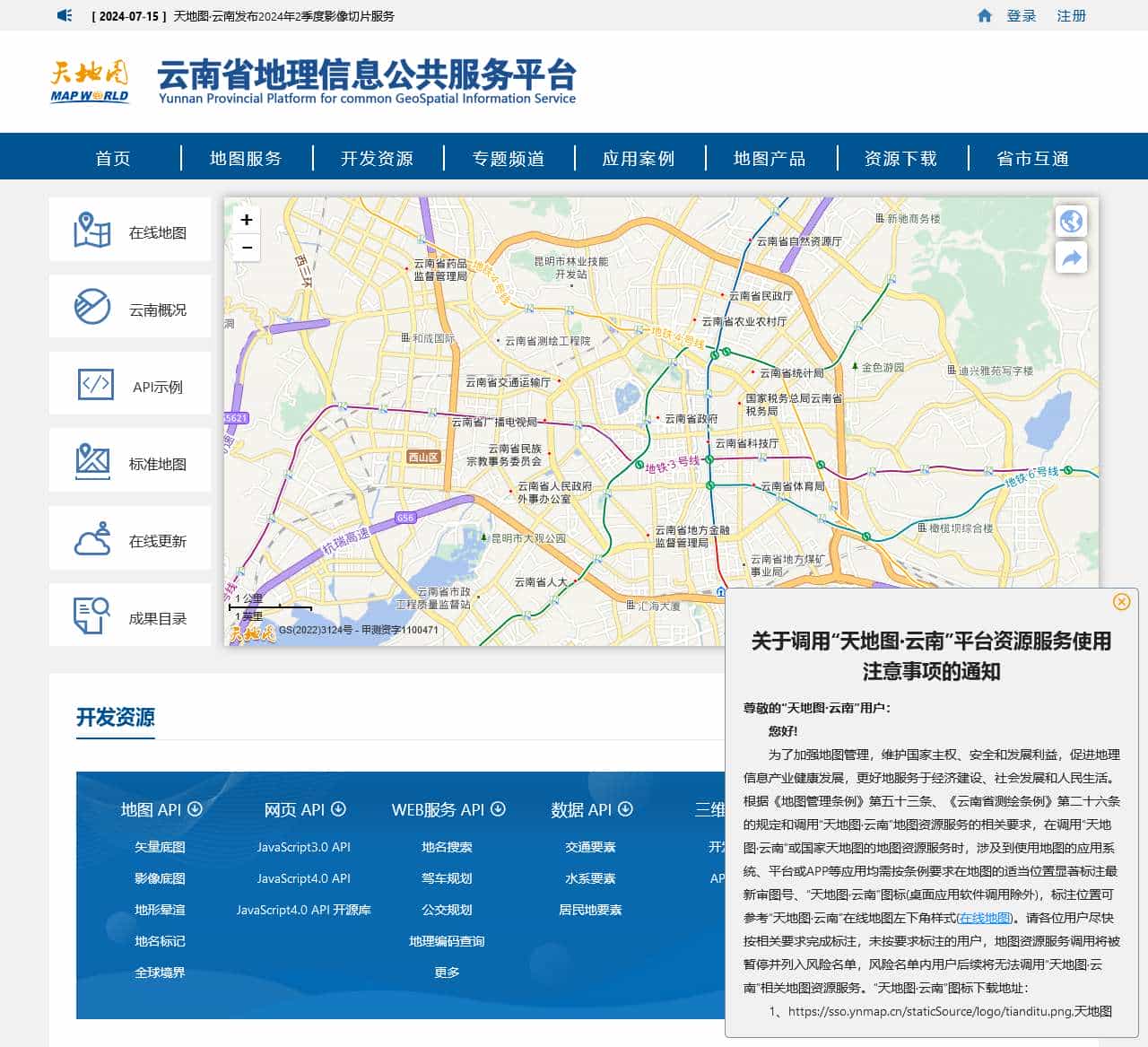Click the announcement speaker icon

[62, 15]
